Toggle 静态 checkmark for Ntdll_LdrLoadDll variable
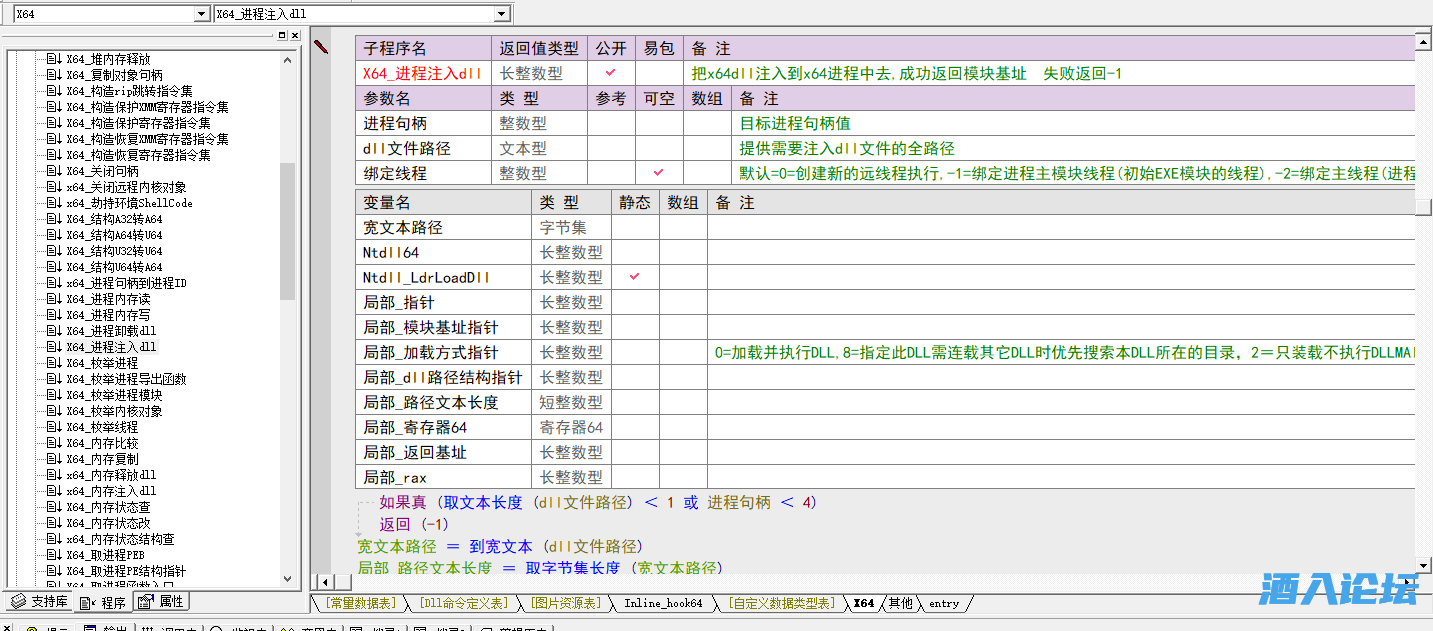The width and height of the screenshot is (1433, 631). pos(635,277)
